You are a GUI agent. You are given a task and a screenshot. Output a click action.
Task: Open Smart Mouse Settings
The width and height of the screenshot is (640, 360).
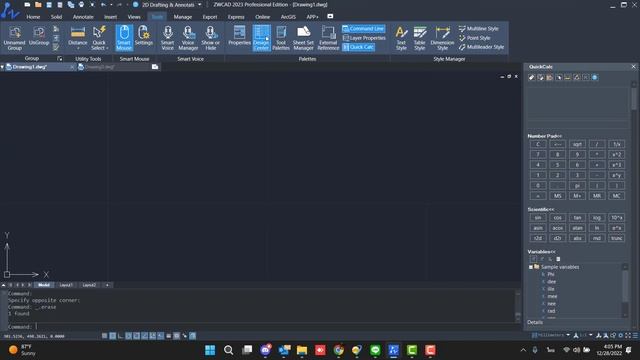pyautogui.click(x=144, y=36)
